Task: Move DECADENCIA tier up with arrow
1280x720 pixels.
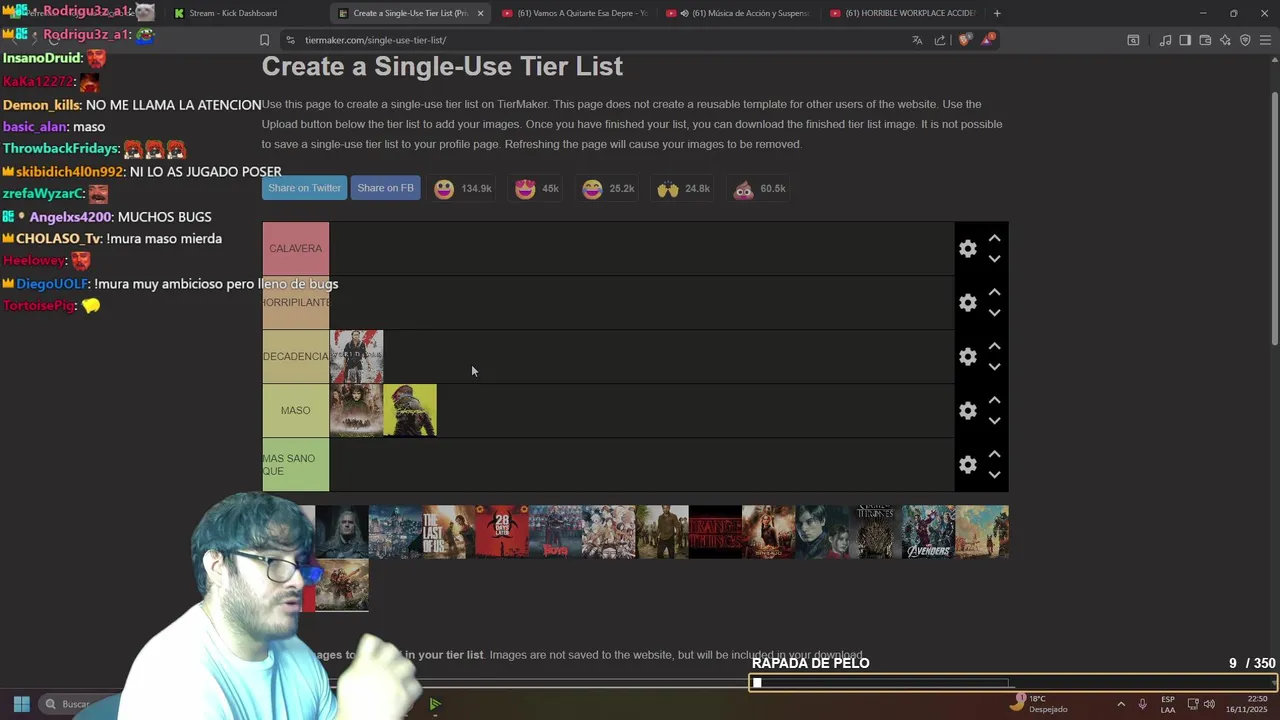Action: 994,346
